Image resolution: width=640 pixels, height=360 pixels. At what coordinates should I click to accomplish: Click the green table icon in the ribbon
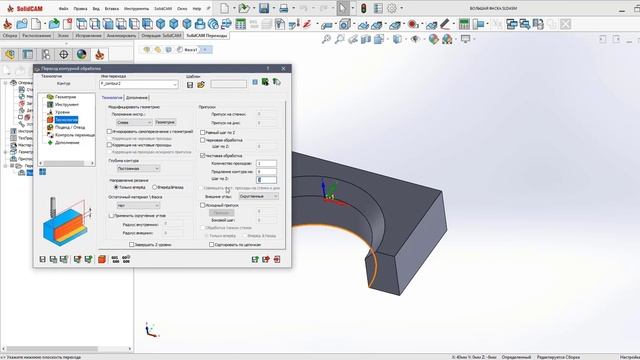(240, 24)
